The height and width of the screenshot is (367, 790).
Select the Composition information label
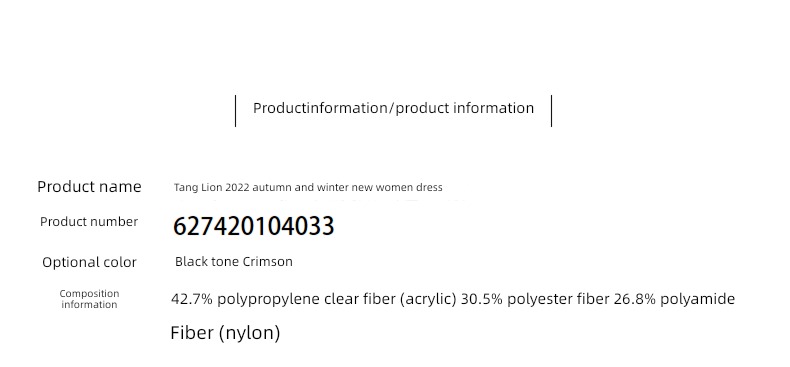point(89,299)
